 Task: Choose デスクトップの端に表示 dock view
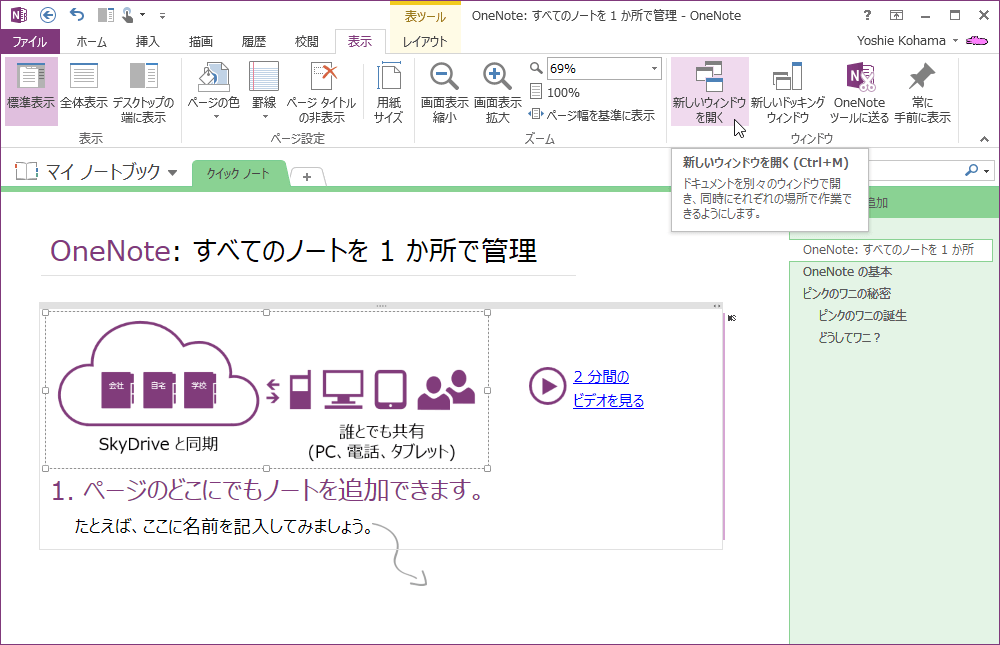pos(143,91)
